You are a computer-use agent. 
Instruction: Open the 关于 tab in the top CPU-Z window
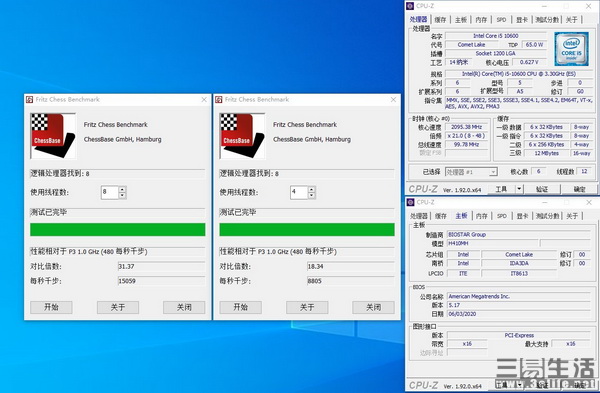572,20
